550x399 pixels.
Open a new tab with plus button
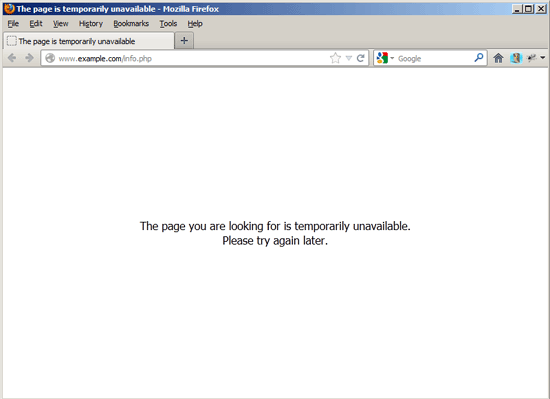click(x=184, y=41)
